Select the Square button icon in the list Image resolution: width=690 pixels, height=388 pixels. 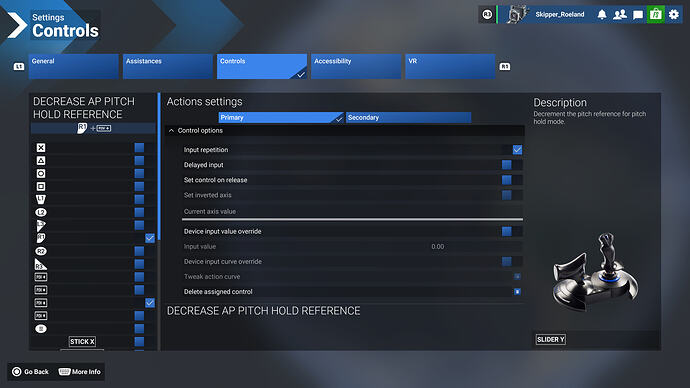[41, 187]
